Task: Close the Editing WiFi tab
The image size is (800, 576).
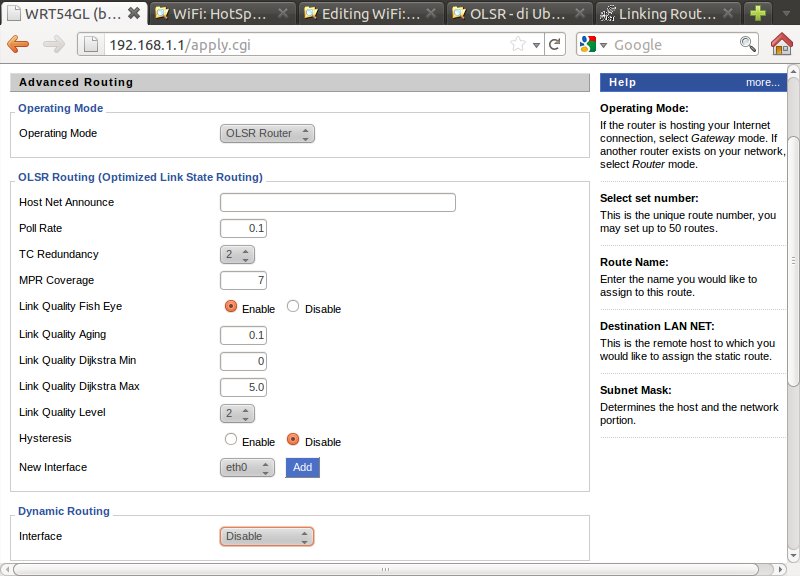Action: point(431,13)
